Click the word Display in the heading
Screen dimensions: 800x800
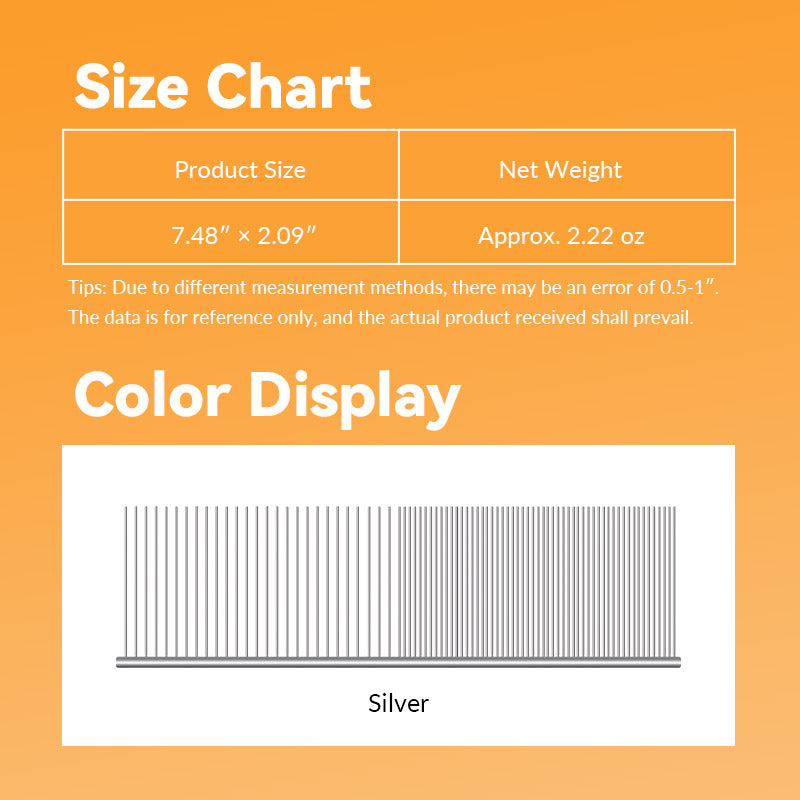click(x=355, y=400)
